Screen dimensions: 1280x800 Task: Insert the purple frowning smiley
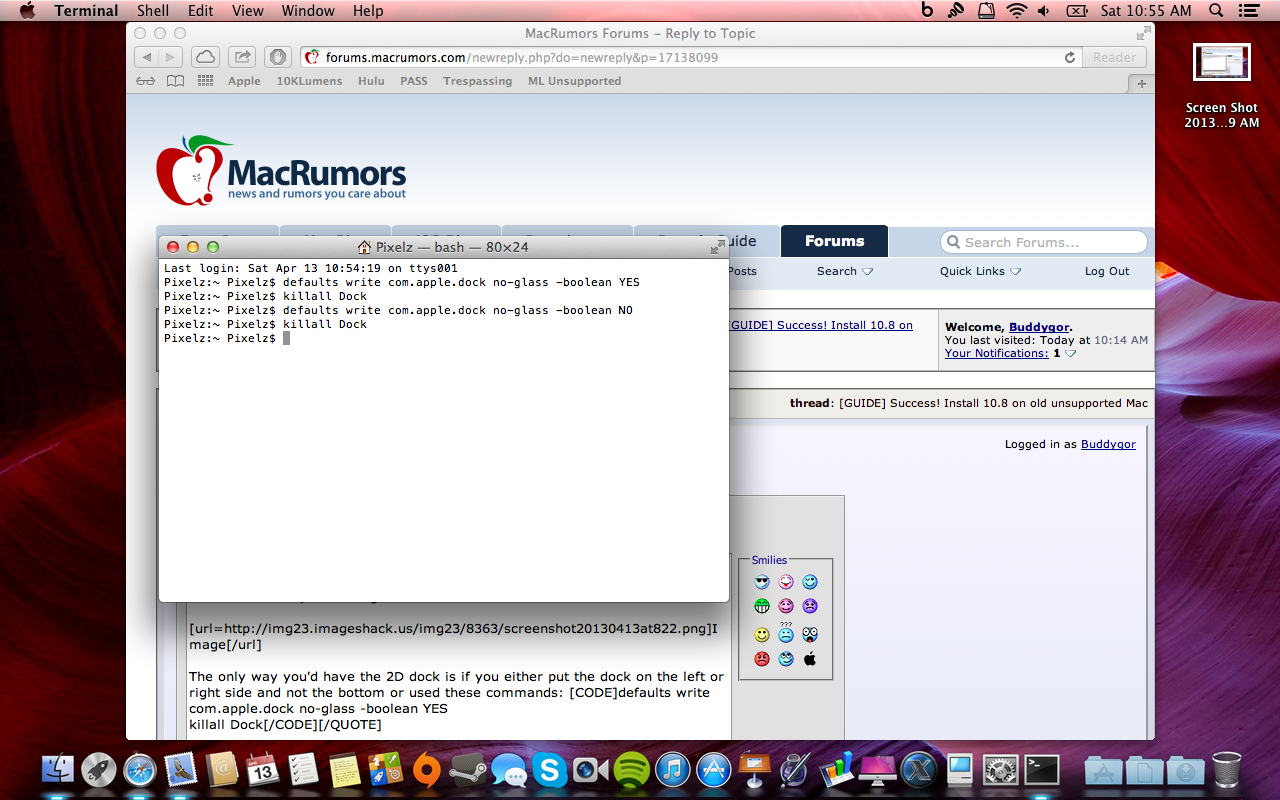pyautogui.click(x=810, y=606)
